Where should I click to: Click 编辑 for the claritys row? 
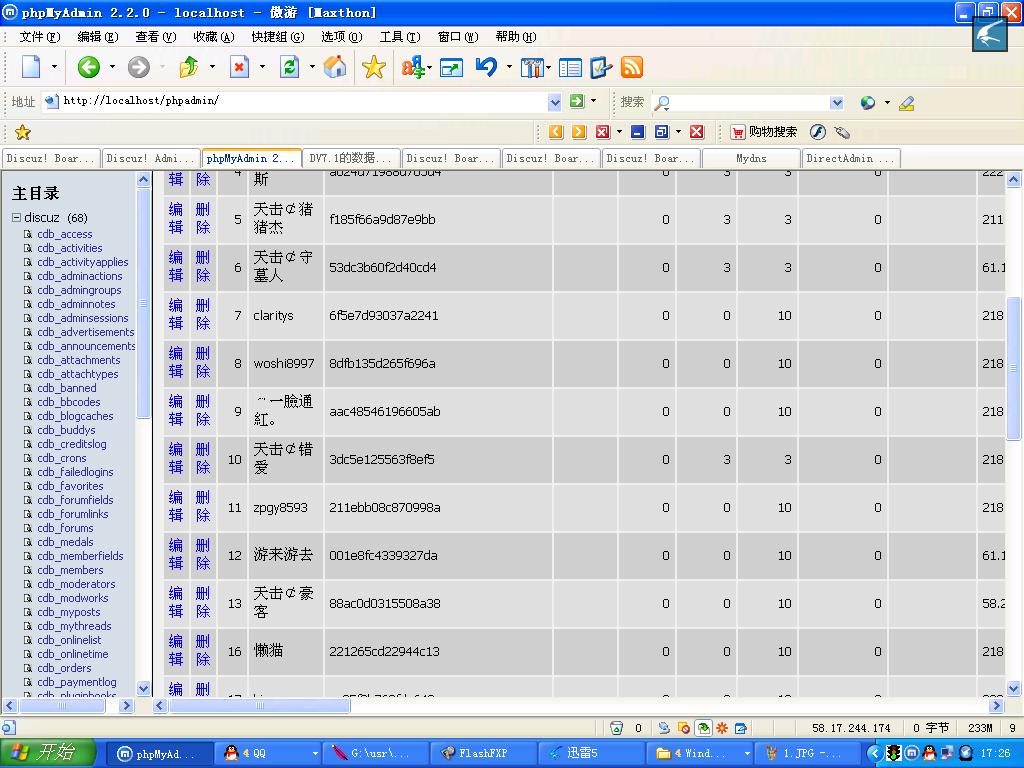click(x=176, y=315)
